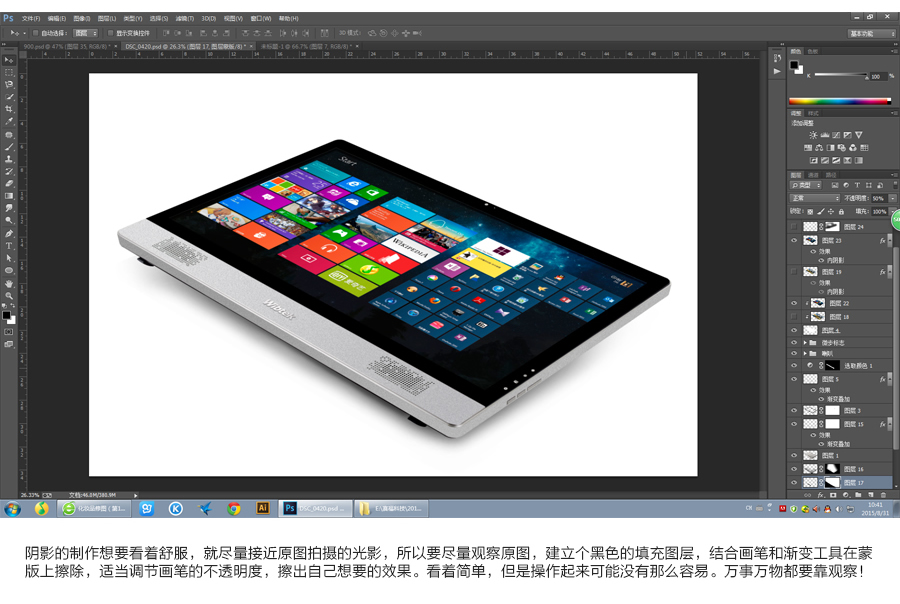This screenshot has height=604, width=900.
Task: Select the Eyedropper tool
Action: point(9,121)
